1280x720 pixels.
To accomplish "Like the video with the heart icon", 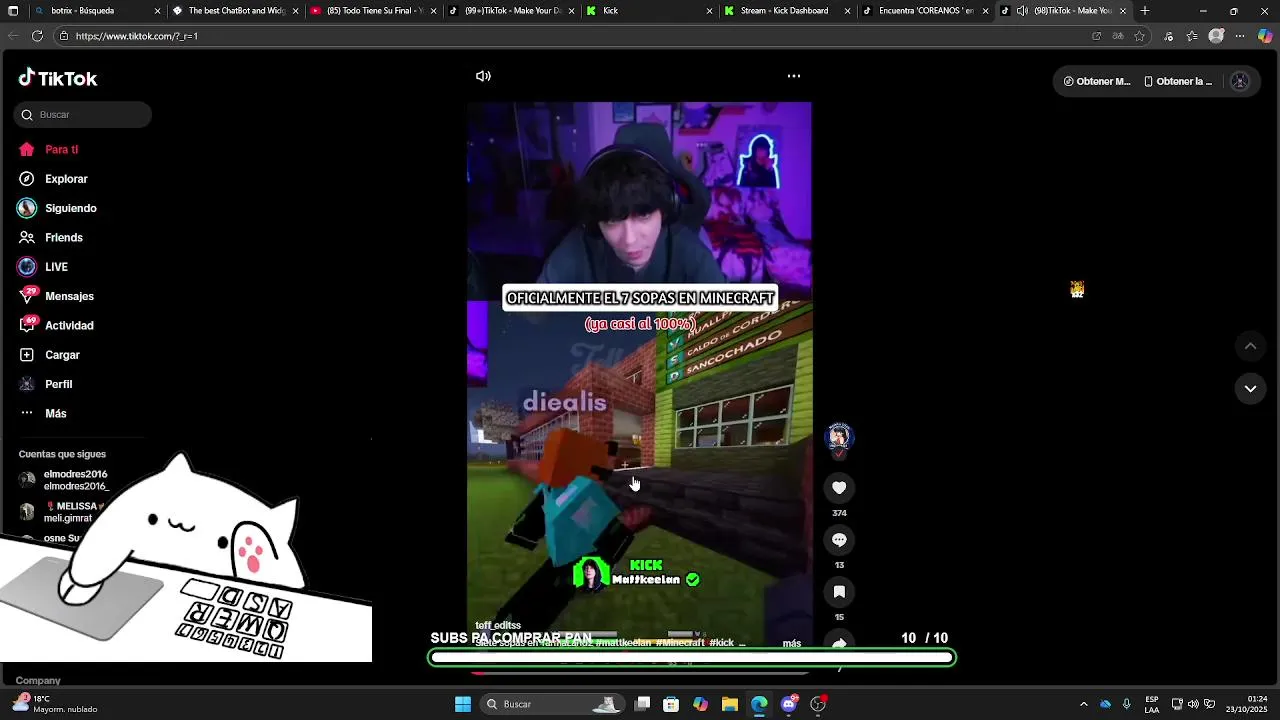I will [839, 488].
